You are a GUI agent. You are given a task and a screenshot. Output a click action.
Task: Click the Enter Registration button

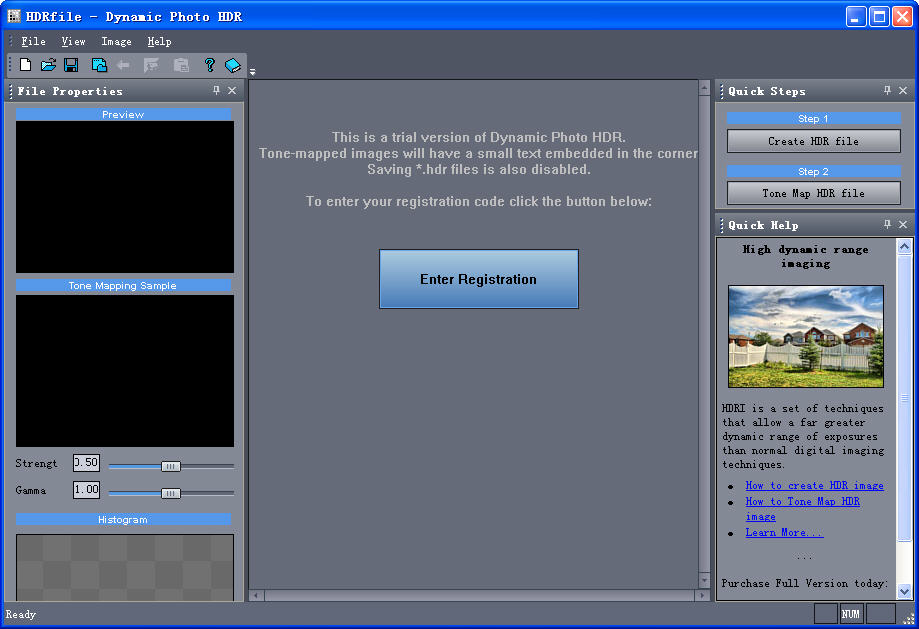tap(478, 279)
